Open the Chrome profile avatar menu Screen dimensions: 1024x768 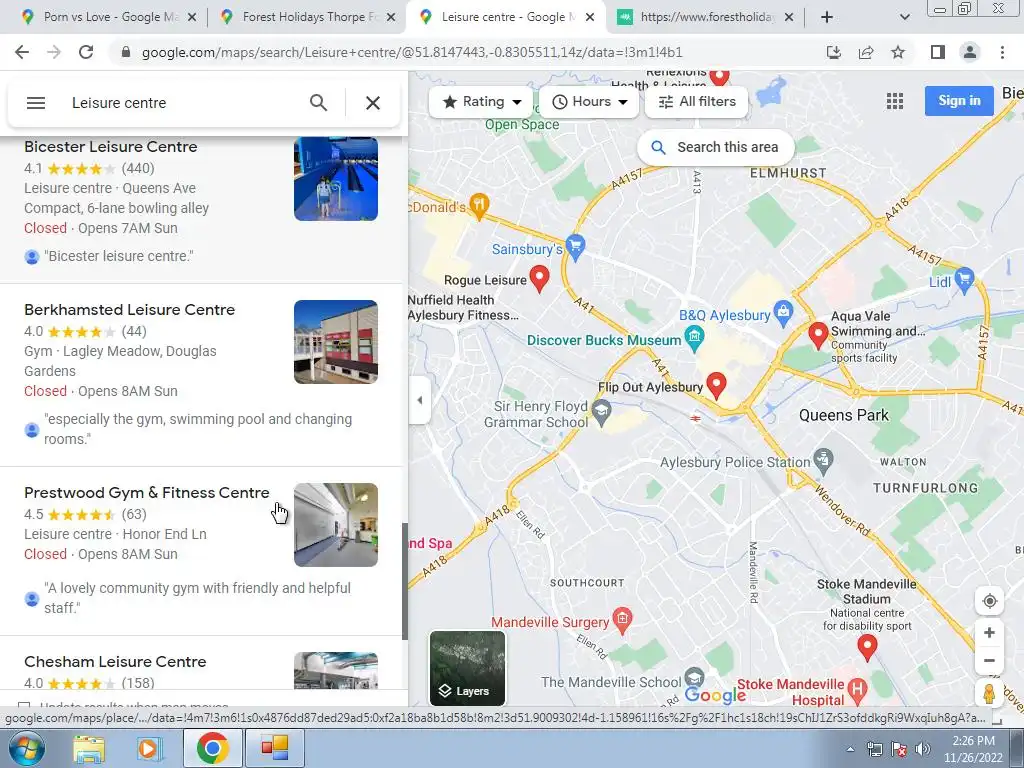pyautogui.click(x=970, y=52)
